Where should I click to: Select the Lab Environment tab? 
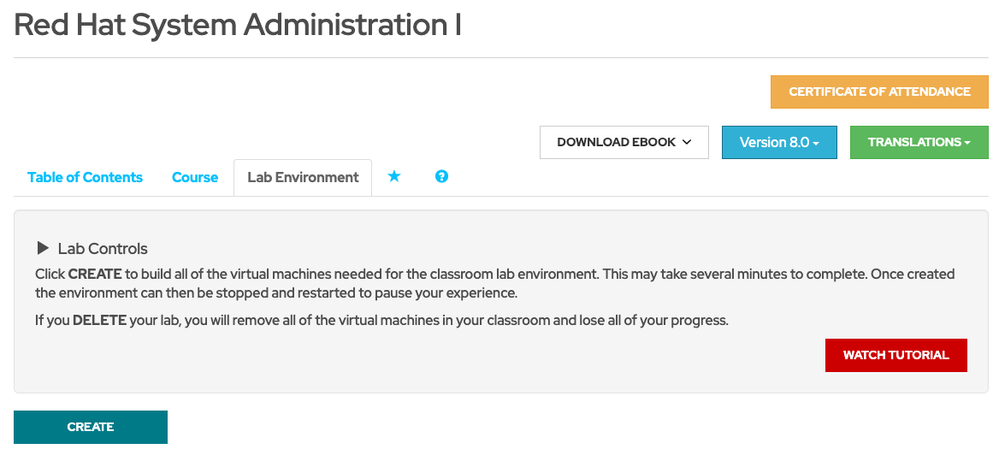pos(303,177)
